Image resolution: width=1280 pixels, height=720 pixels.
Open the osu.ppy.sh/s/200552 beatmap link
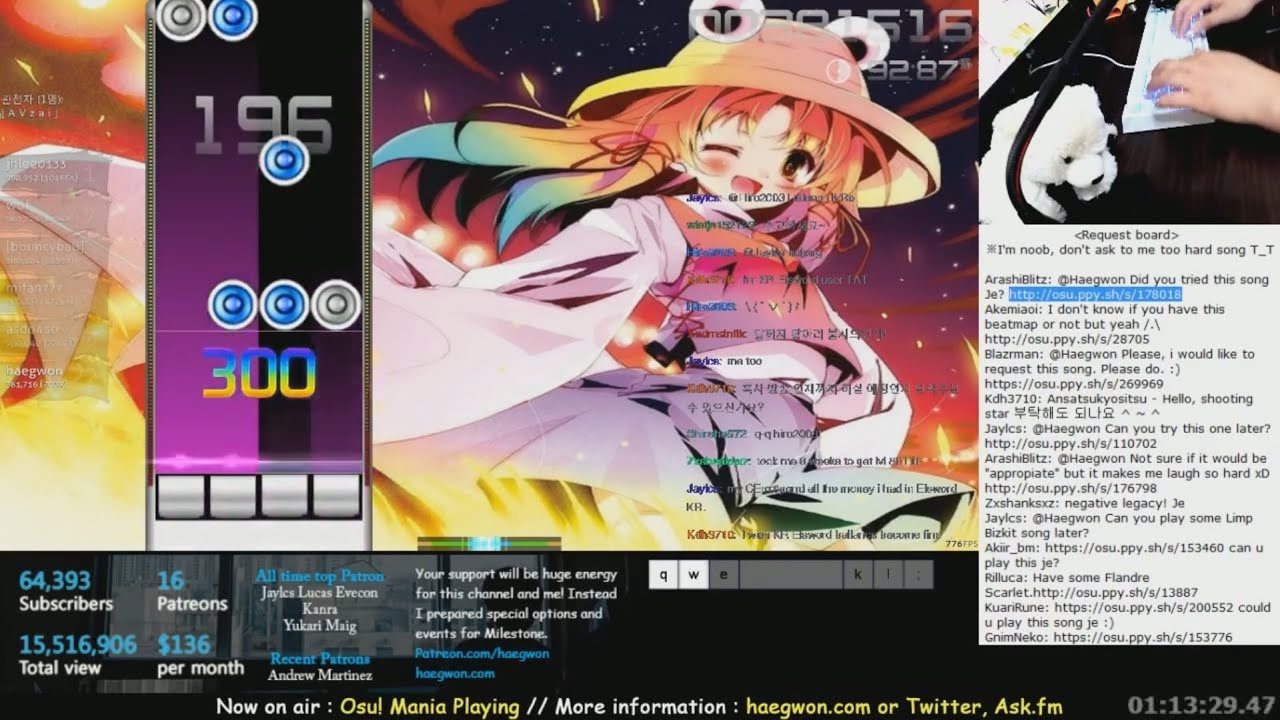pyautogui.click(x=1143, y=607)
